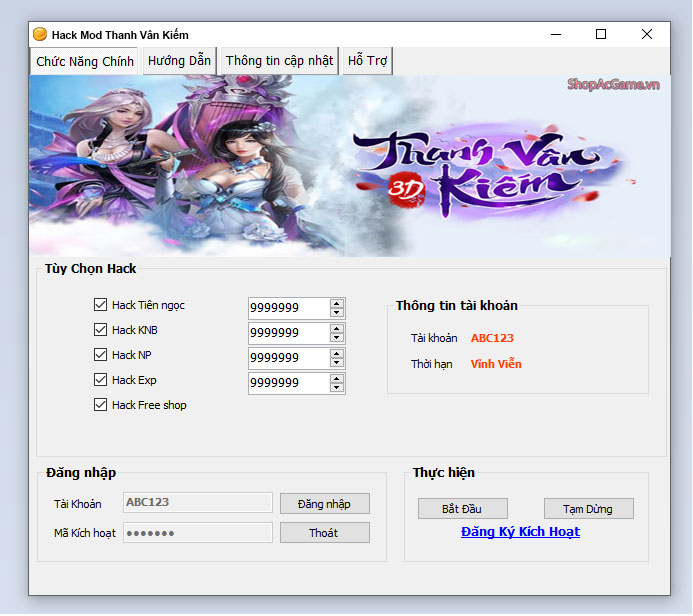Click the Vĩnh Viễn expiry text
The height and width of the screenshot is (616, 693).
coord(496,364)
